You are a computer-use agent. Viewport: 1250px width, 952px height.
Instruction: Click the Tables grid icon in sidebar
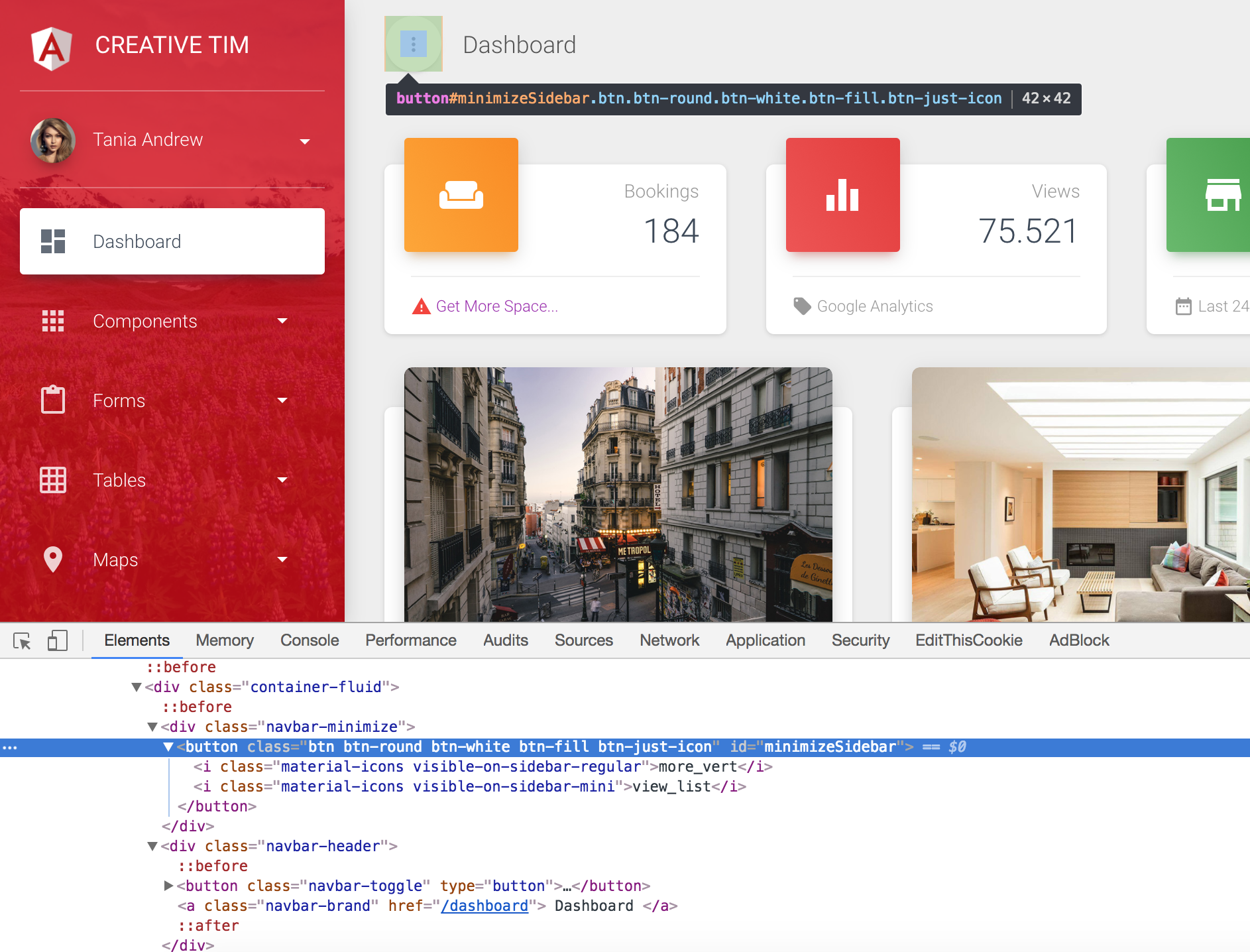[53, 480]
